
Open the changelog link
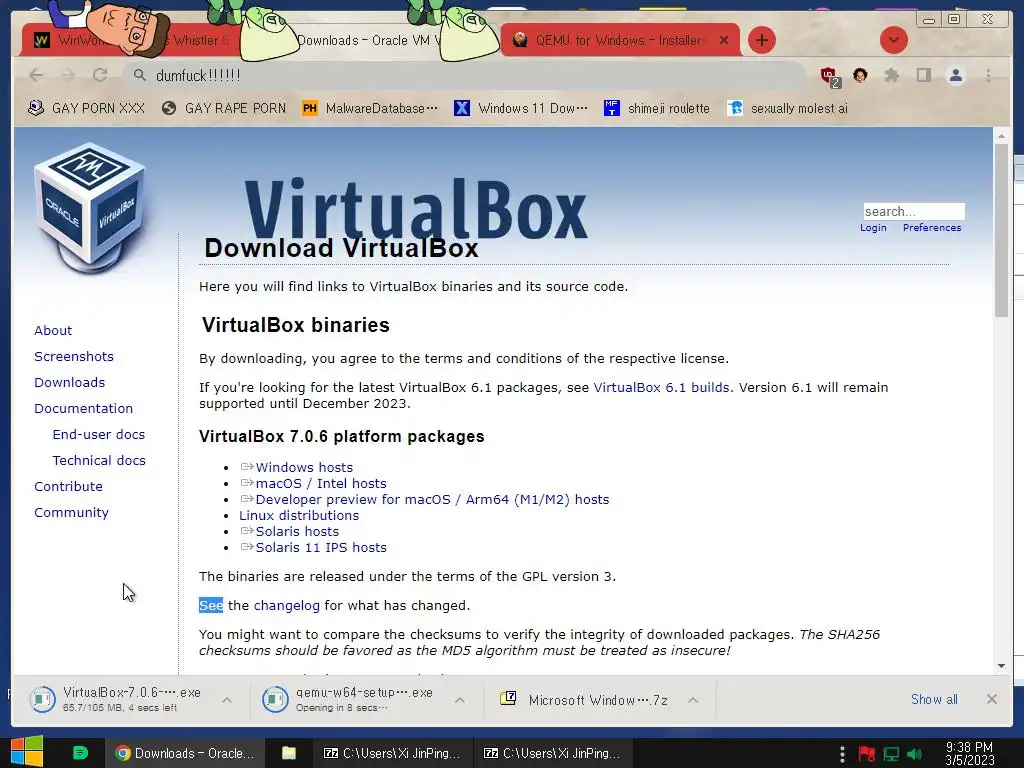coord(286,605)
